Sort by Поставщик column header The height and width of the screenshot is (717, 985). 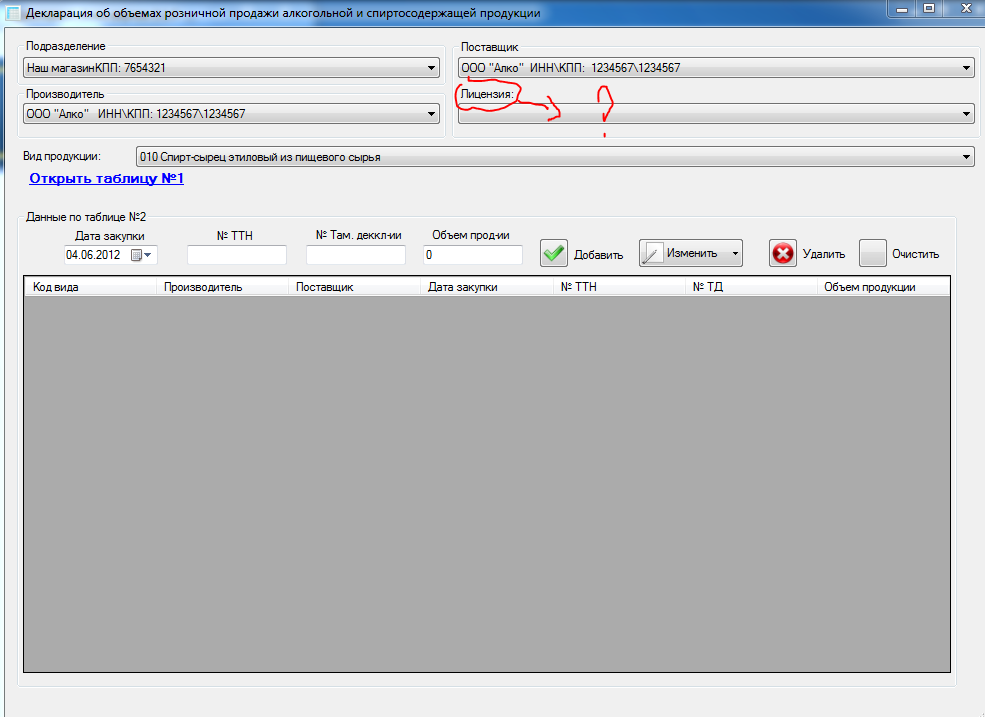[354, 287]
